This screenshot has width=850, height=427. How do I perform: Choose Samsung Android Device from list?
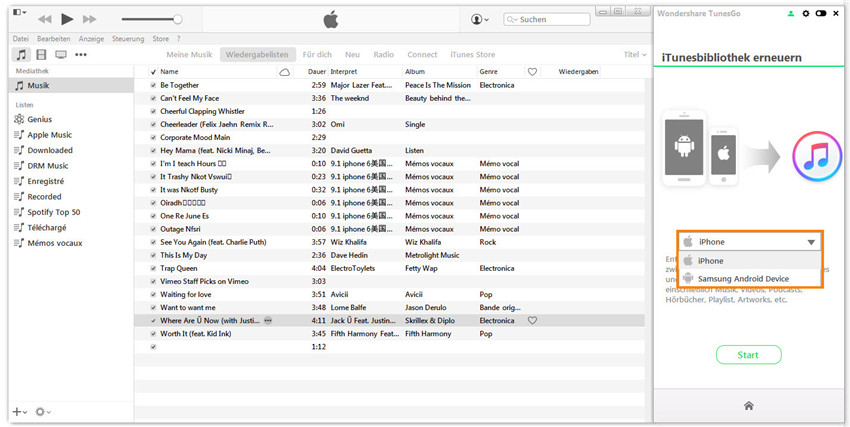750,279
